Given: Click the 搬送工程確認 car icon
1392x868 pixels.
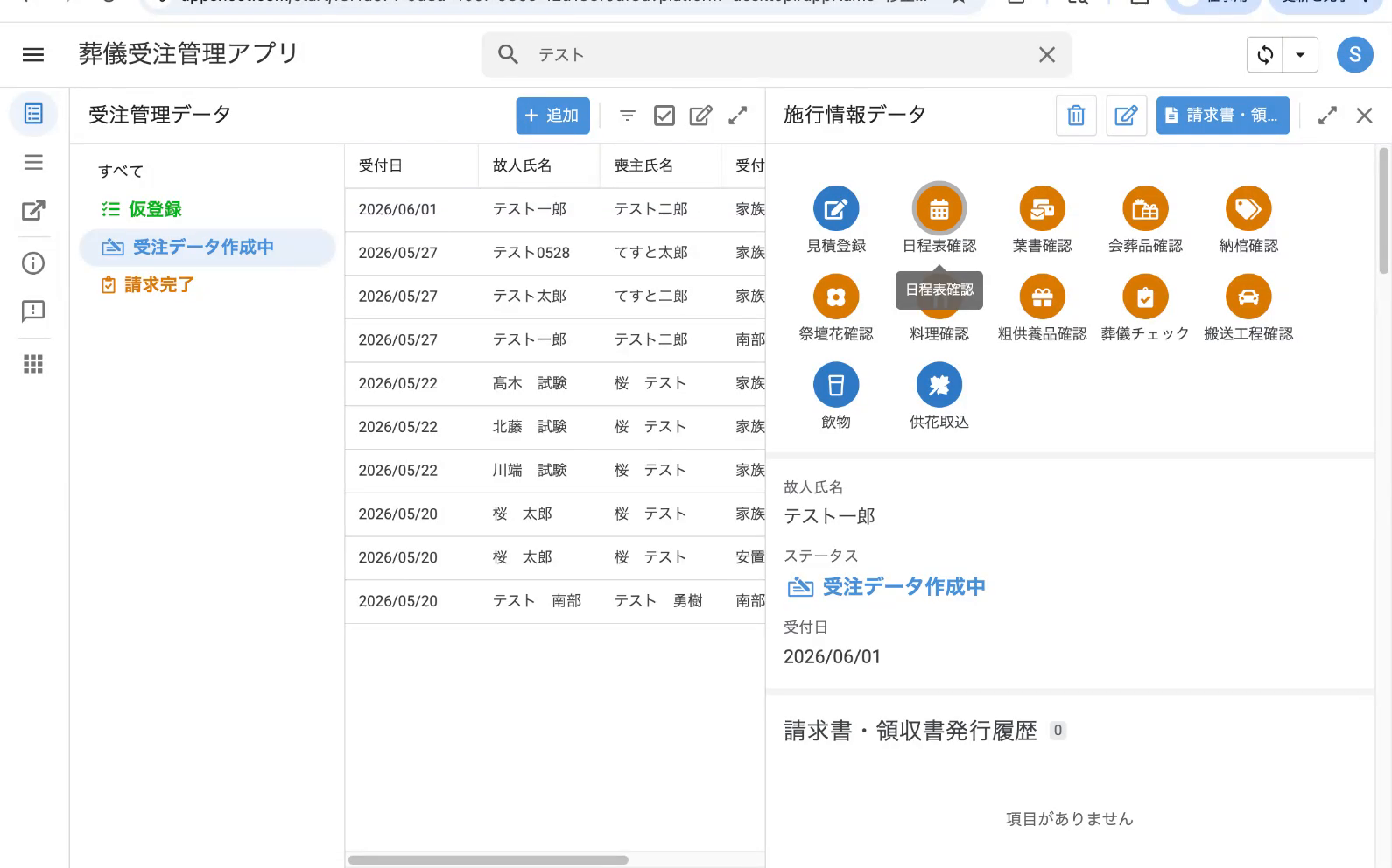Looking at the screenshot, I should (x=1248, y=297).
